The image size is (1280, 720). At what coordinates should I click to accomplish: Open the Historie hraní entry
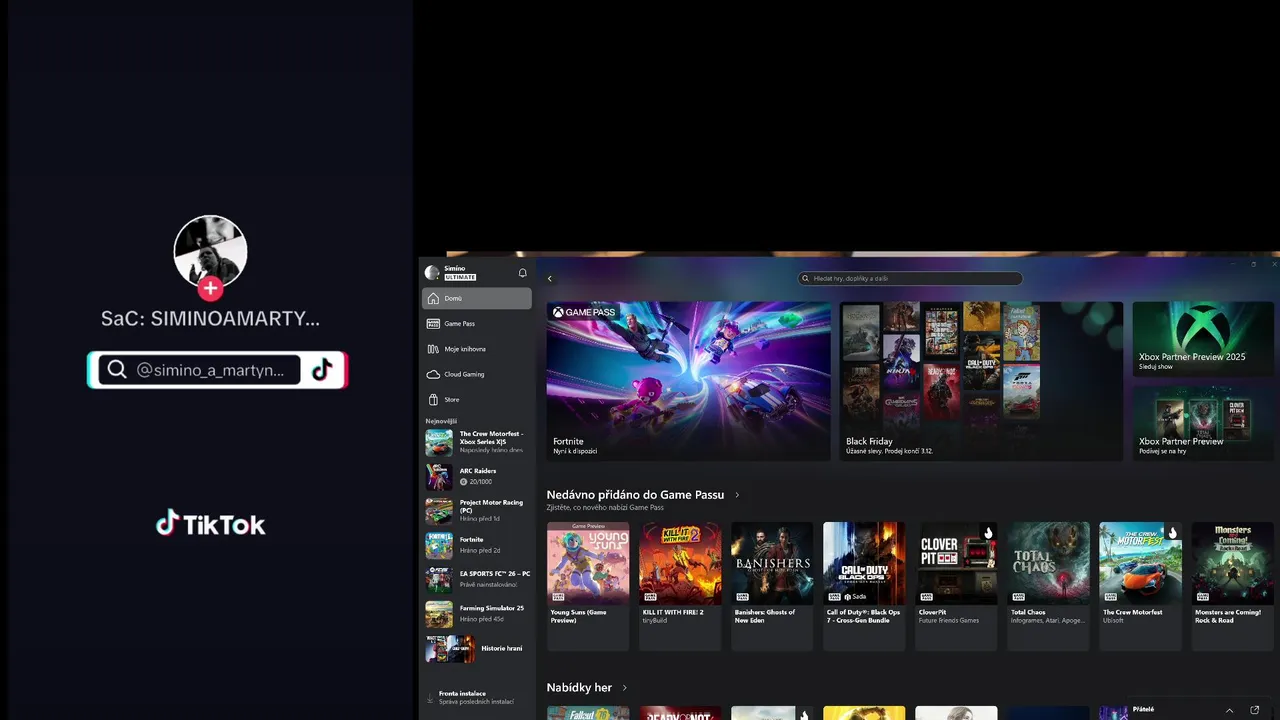click(477, 648)
